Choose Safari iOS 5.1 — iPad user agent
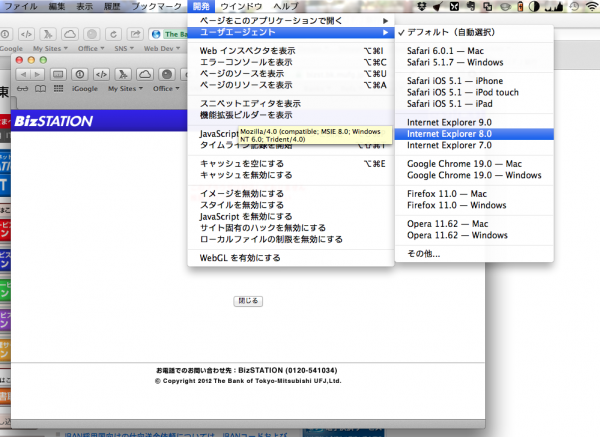The width and height of the screenshot is (600, 437). click(474, 104)
